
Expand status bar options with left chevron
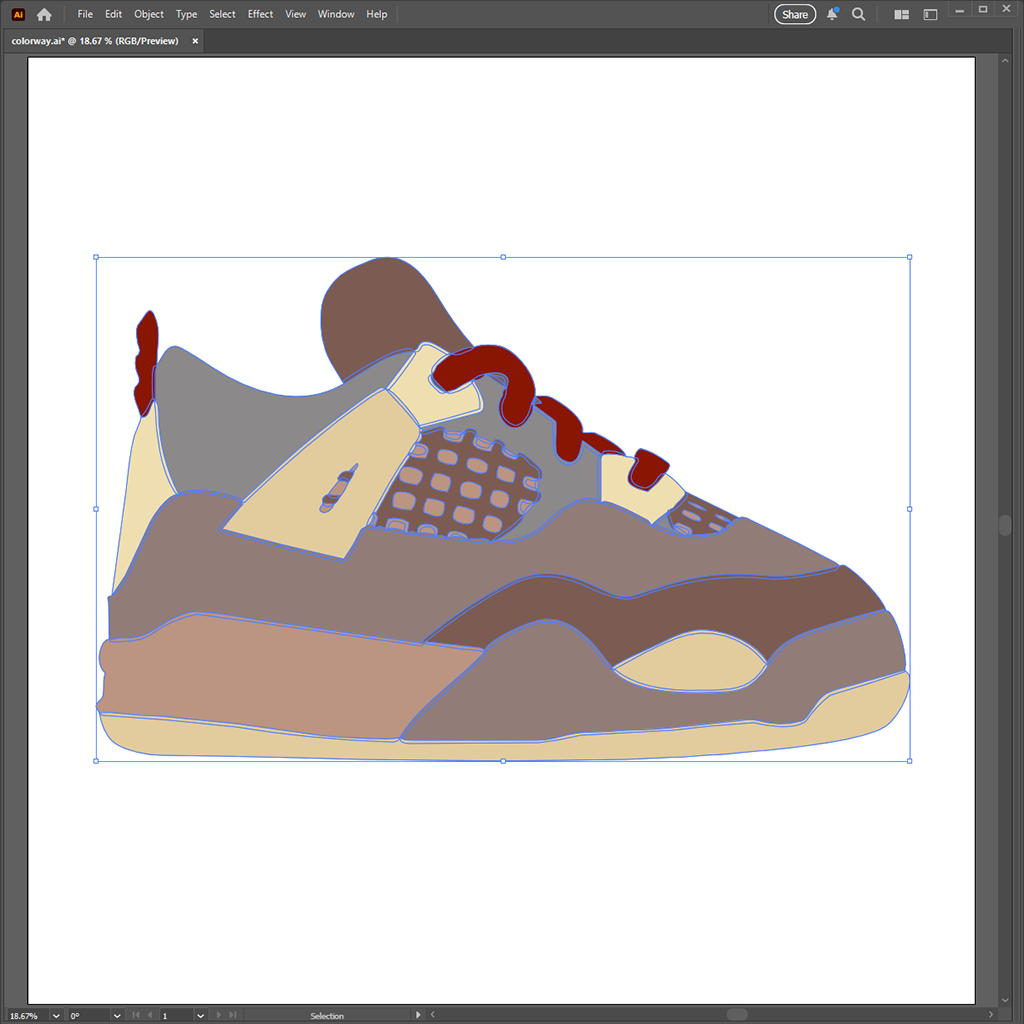pyautogui.click(x=431, y=1014)
